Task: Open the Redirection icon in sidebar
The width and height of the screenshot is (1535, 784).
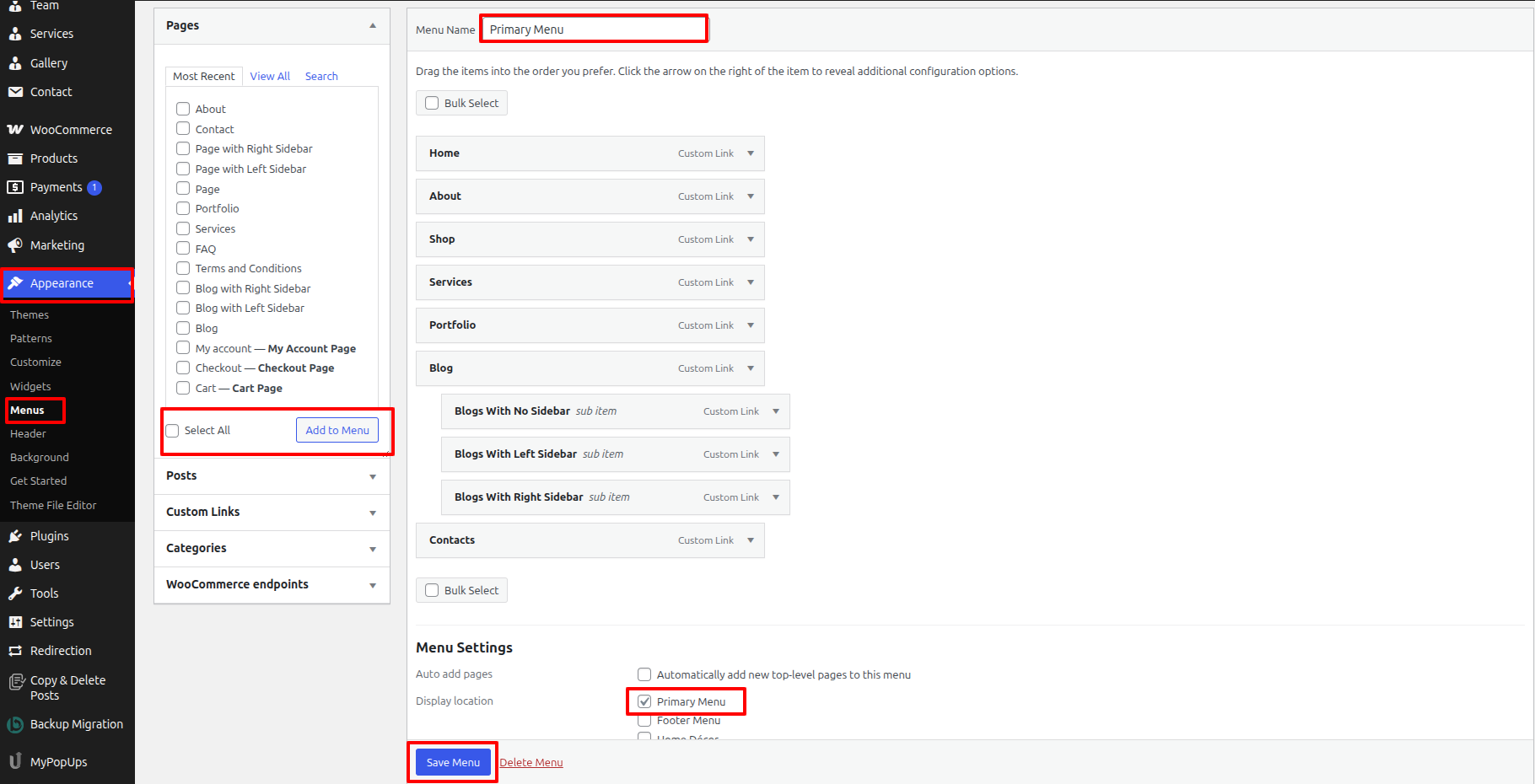Action: click(15, 651)
